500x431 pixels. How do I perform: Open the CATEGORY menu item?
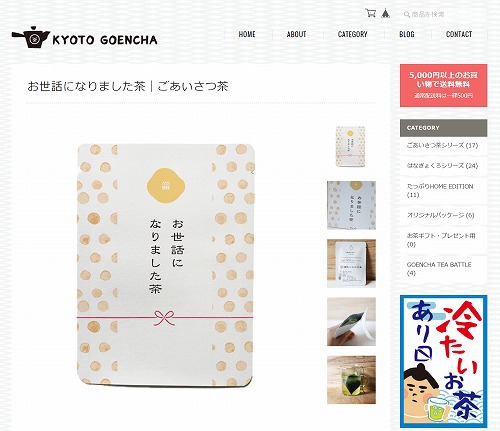[352, 34]
